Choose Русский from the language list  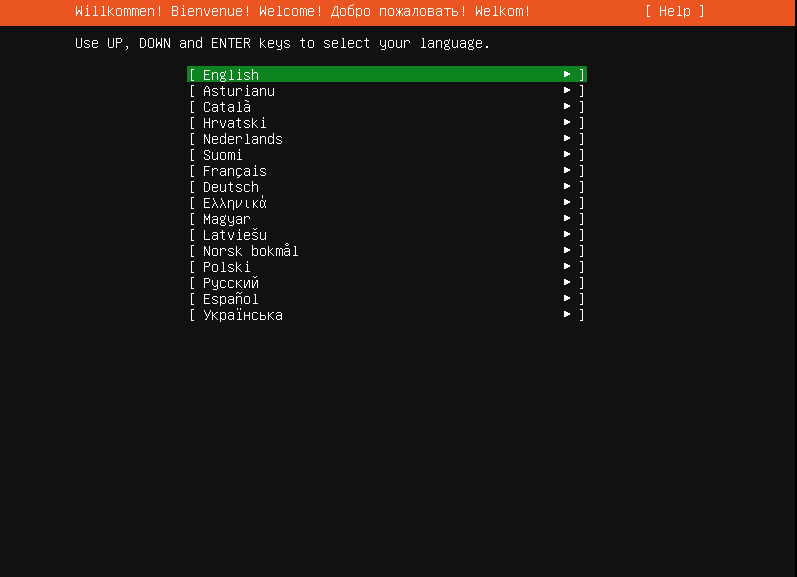387,283
